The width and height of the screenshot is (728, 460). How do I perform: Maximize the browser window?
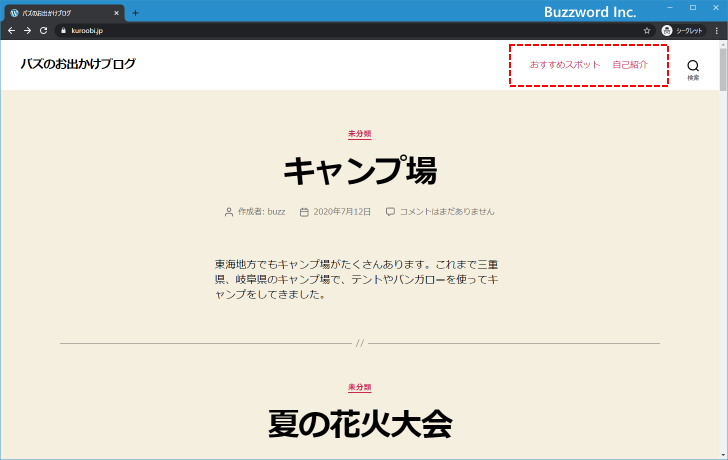pyautogui.click(x=693, y=7)
